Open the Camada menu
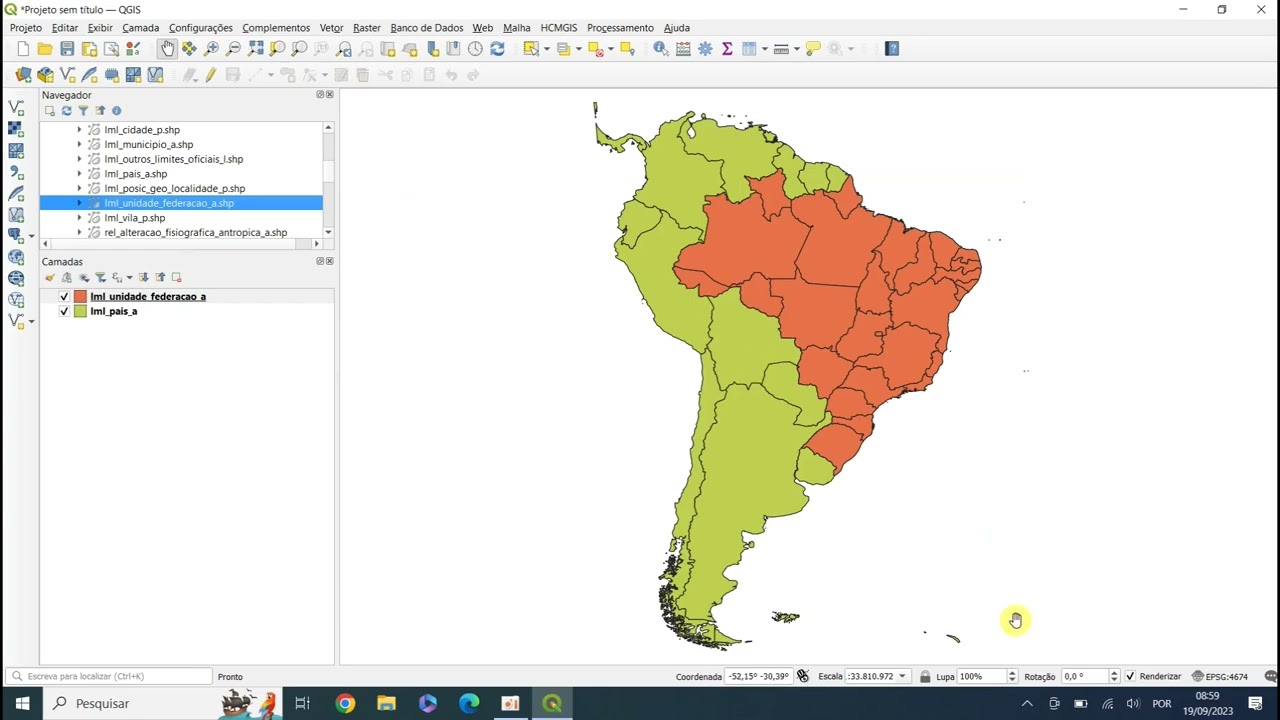The image size is (1280, 720). pyautogui.click(x=141, y=28)
